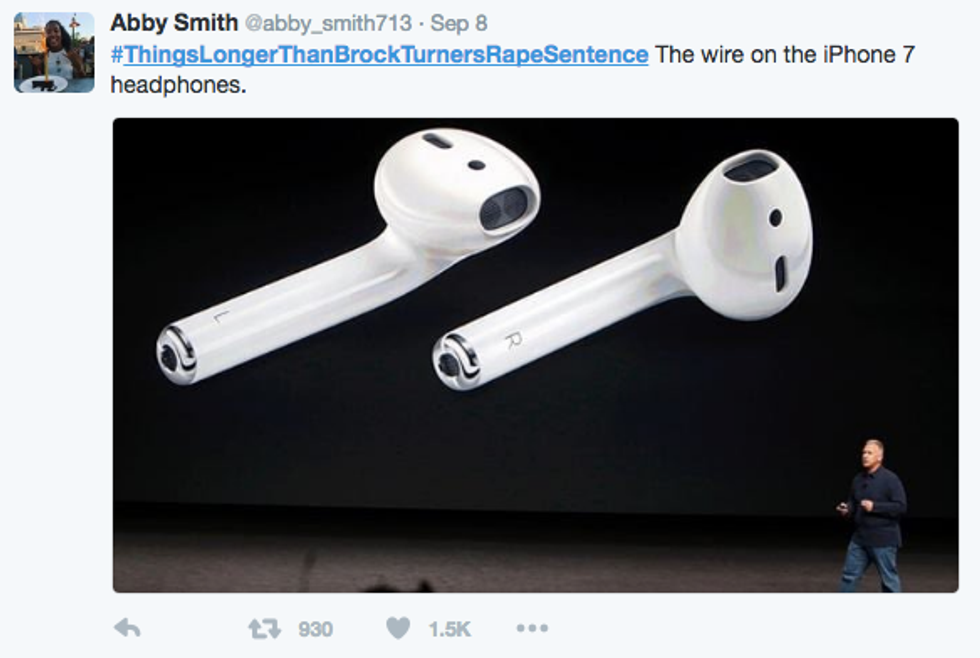Screen dimensions: 980x658
Task: Open the three-dot more options menu
Action: pyautogui.click(x=532, y=627)
